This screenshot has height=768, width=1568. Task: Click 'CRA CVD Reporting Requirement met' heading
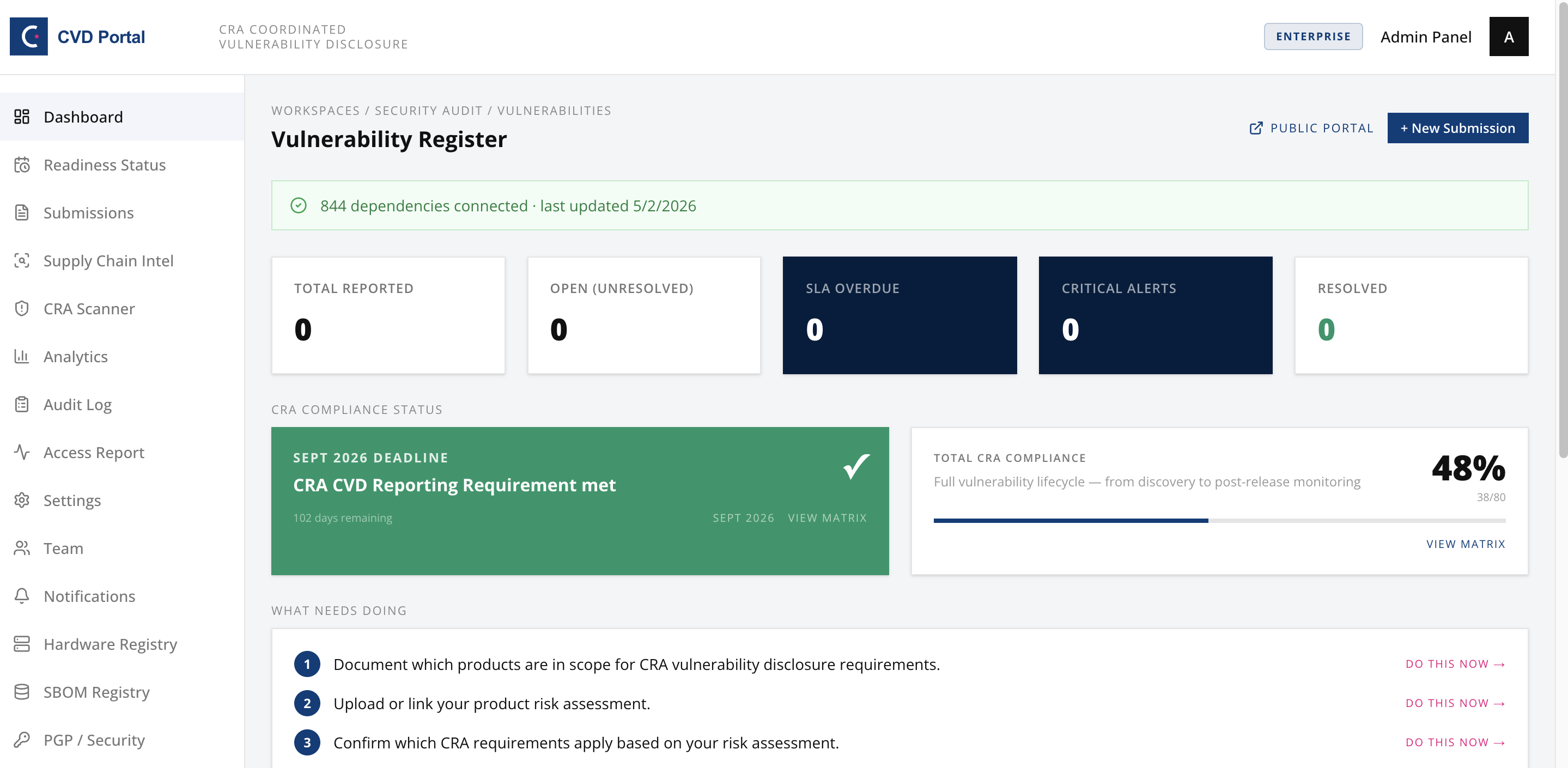454,485
